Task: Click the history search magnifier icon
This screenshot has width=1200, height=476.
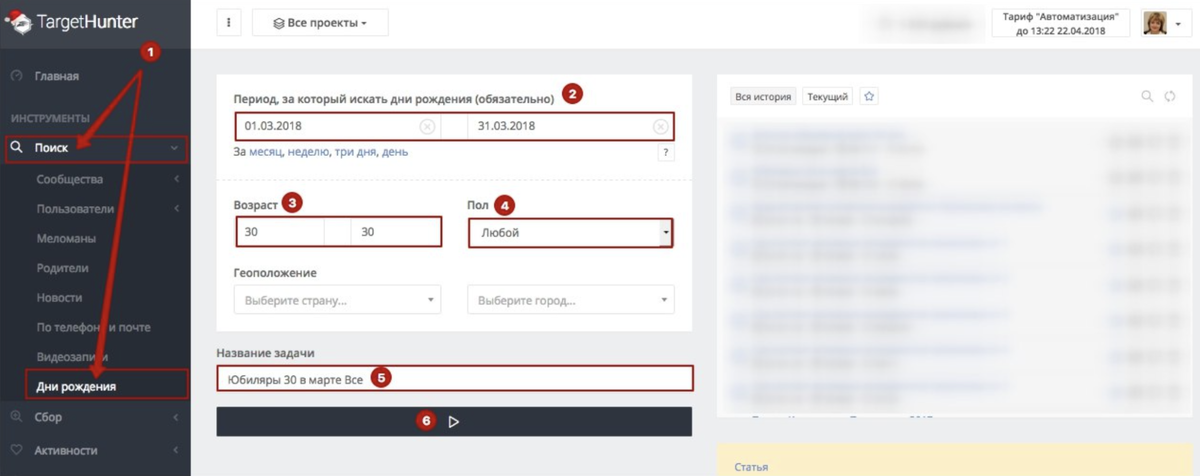Action: pos(1147,97)
